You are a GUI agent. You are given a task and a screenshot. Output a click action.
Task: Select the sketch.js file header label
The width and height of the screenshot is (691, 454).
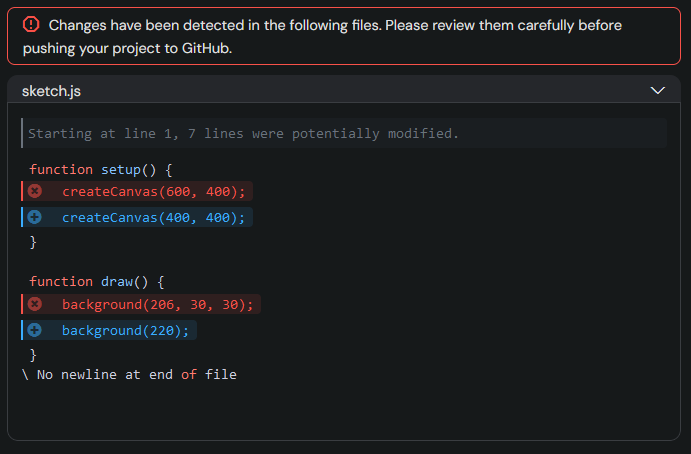click(51, 91)
